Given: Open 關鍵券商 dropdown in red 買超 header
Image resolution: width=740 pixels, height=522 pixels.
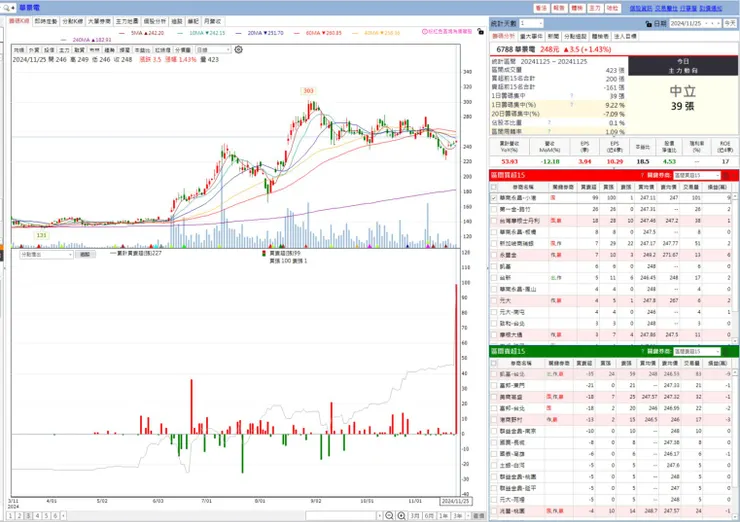Looking at the screenshot, I should (x=697, y=176).
